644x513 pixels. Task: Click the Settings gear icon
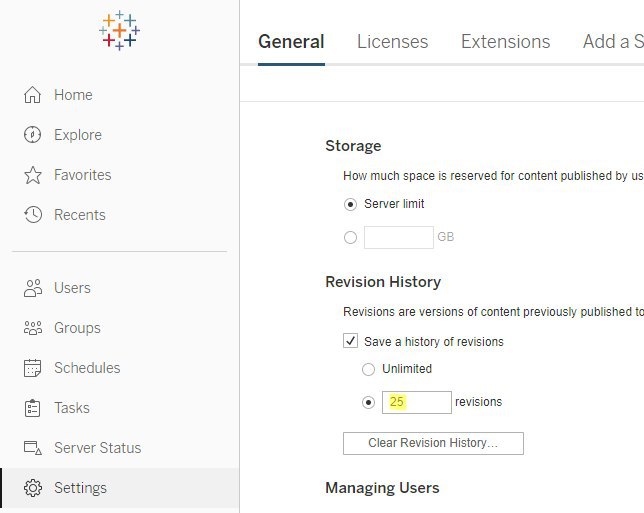coord(32,488)
